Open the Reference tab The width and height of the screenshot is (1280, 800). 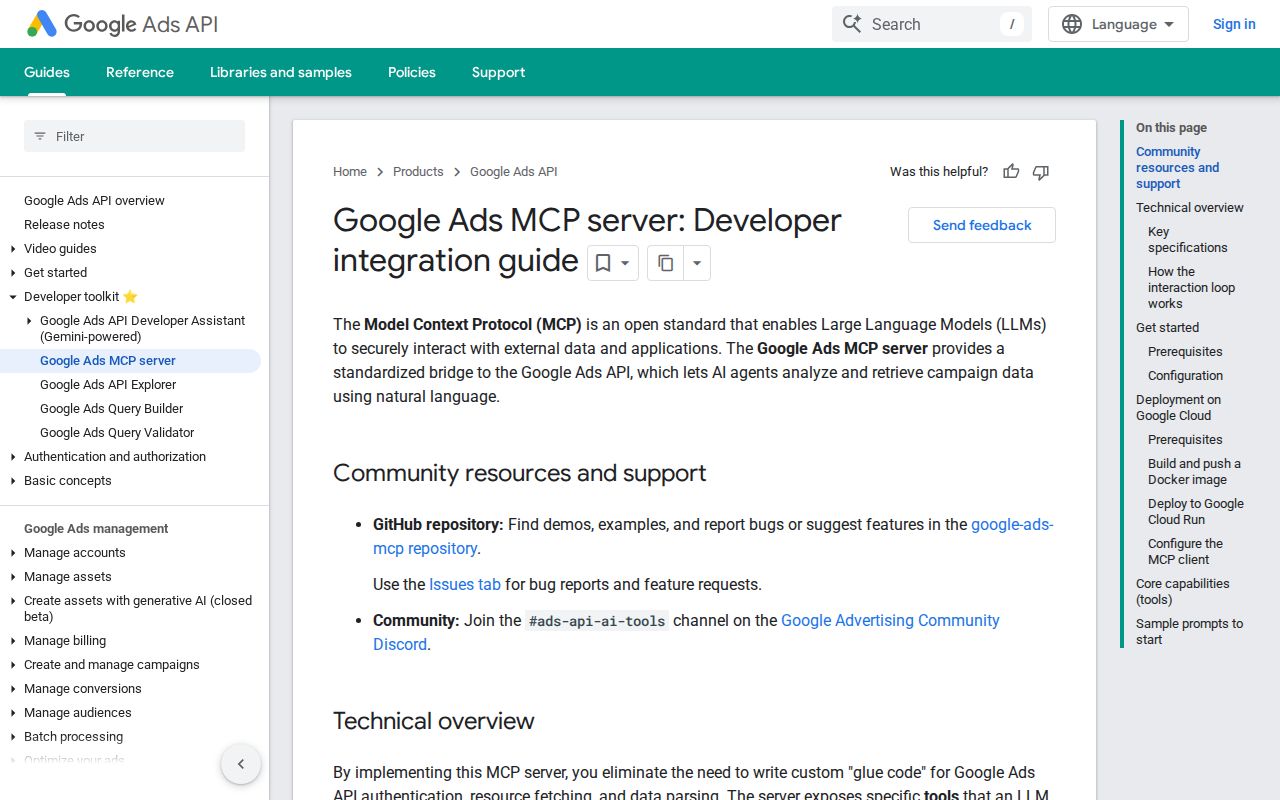click(140, 72)
